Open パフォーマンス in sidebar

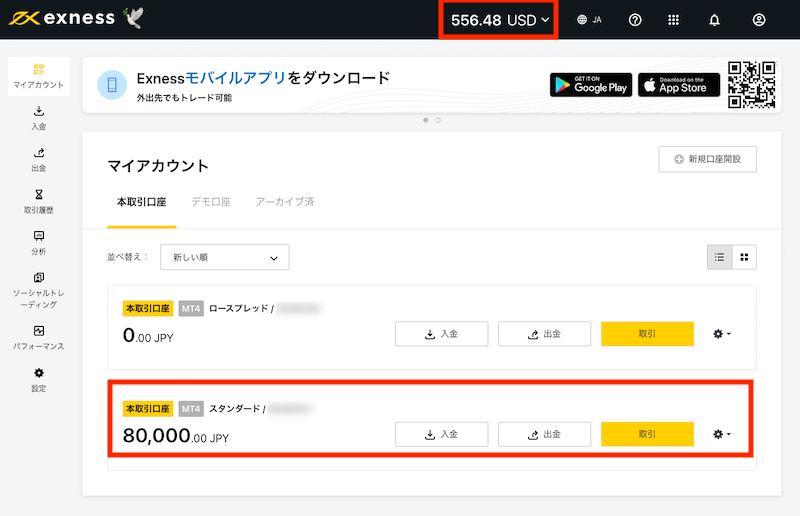click(39, 338)
